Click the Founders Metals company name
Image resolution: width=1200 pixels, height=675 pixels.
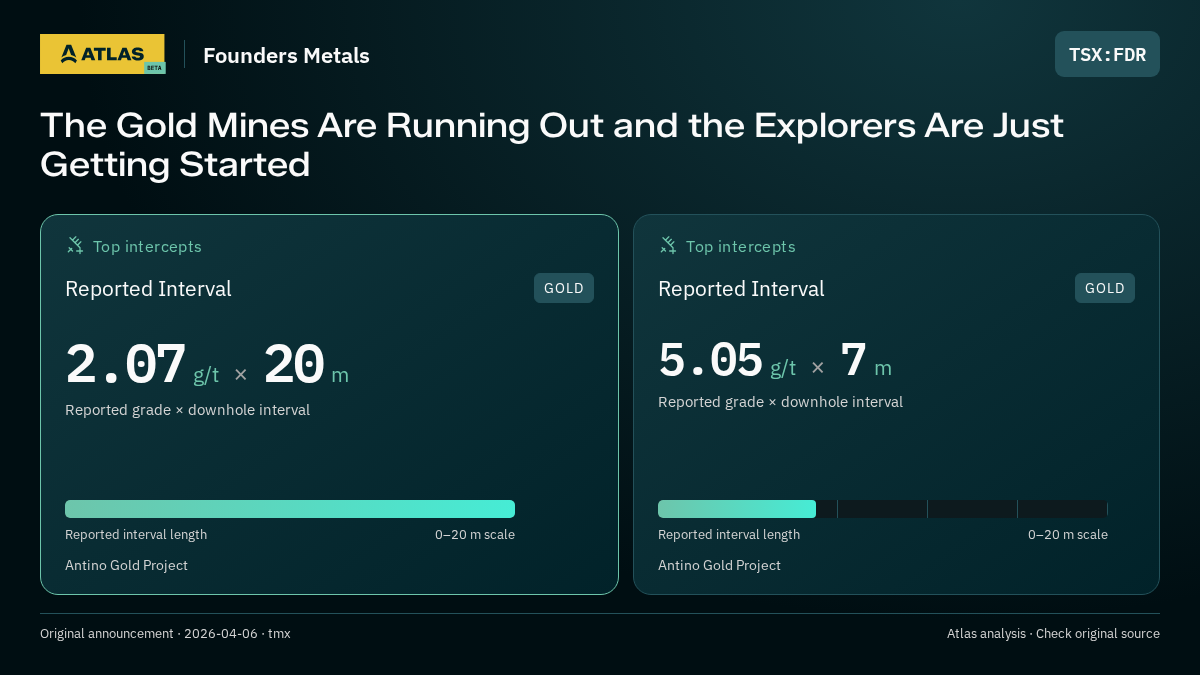pyautogui.click(x=286, y=56)
